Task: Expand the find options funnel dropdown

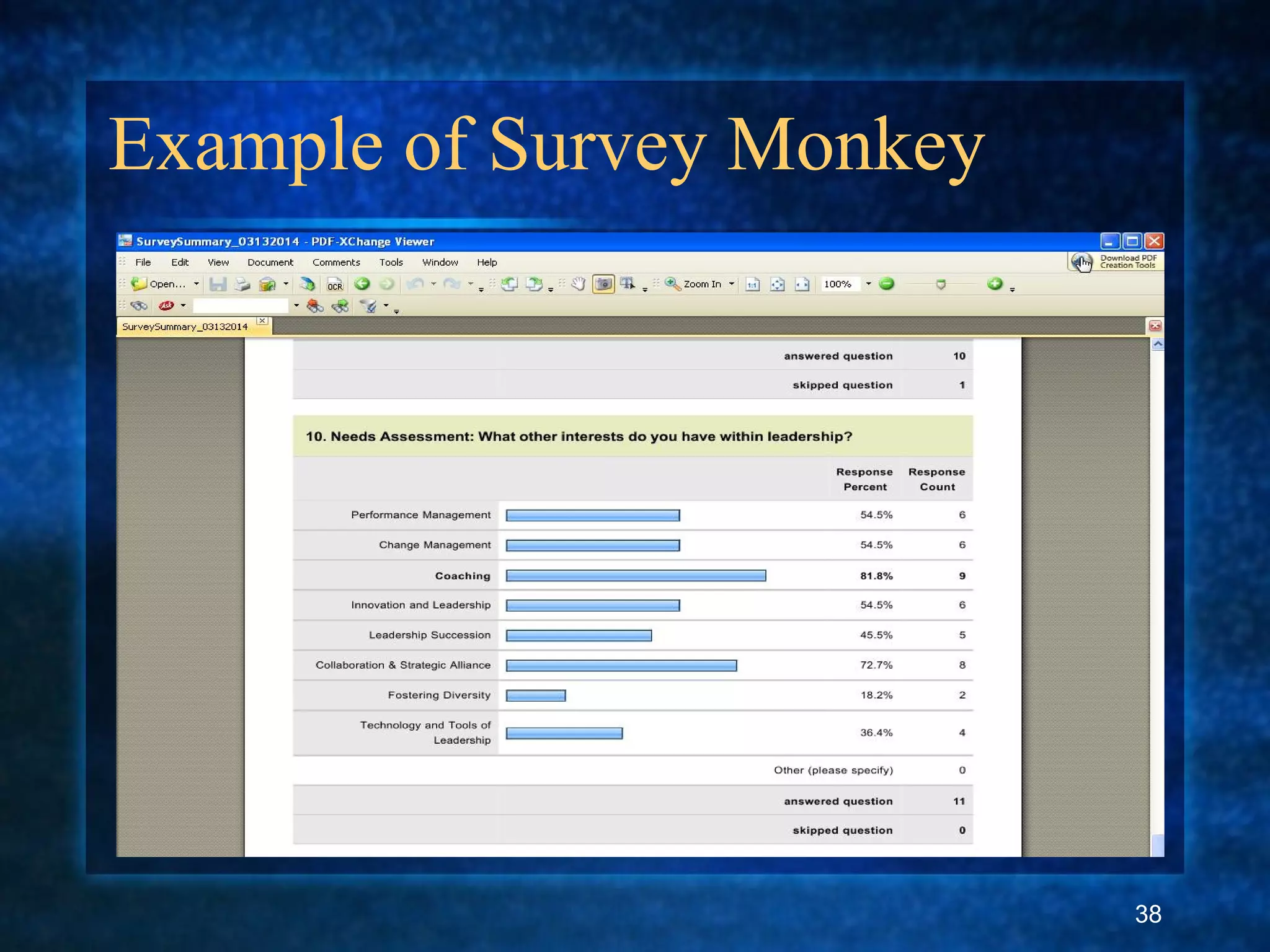Action: pyautogui.click(x=386, y=306)
